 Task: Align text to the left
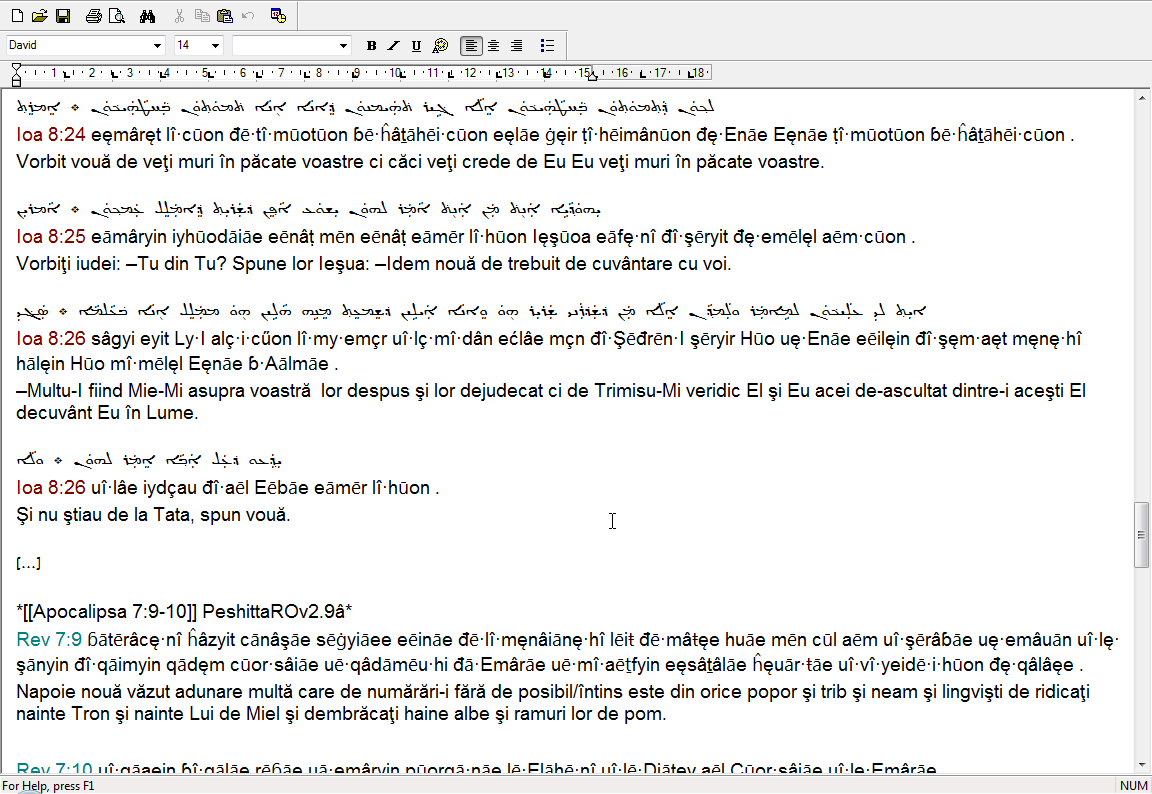(470, 46)
